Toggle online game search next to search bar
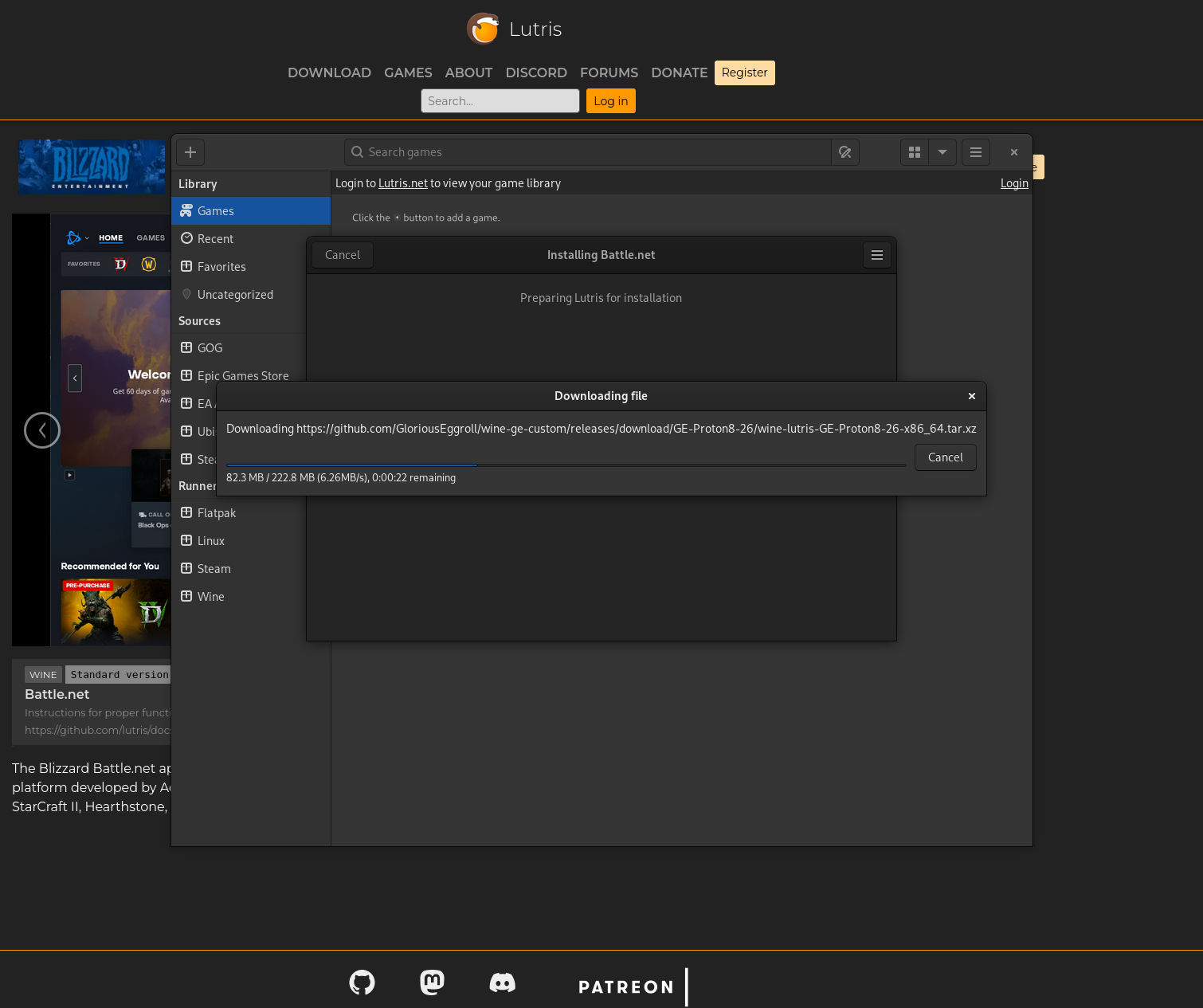The width and height of the screenshot is (1203, 1008). tap(845, 151)
